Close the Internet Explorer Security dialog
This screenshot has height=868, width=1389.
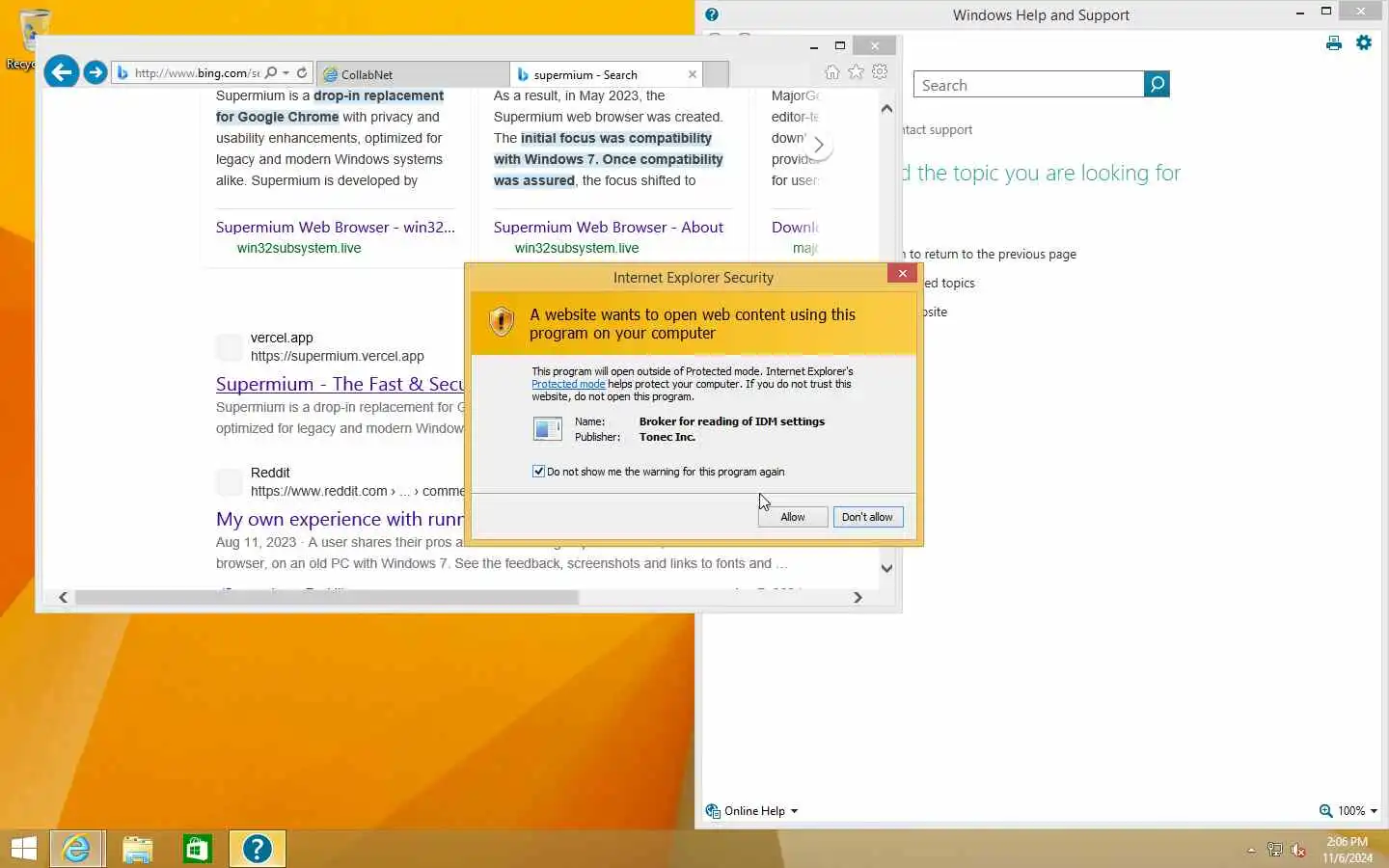pyautogui.click(x=902, y=274)
